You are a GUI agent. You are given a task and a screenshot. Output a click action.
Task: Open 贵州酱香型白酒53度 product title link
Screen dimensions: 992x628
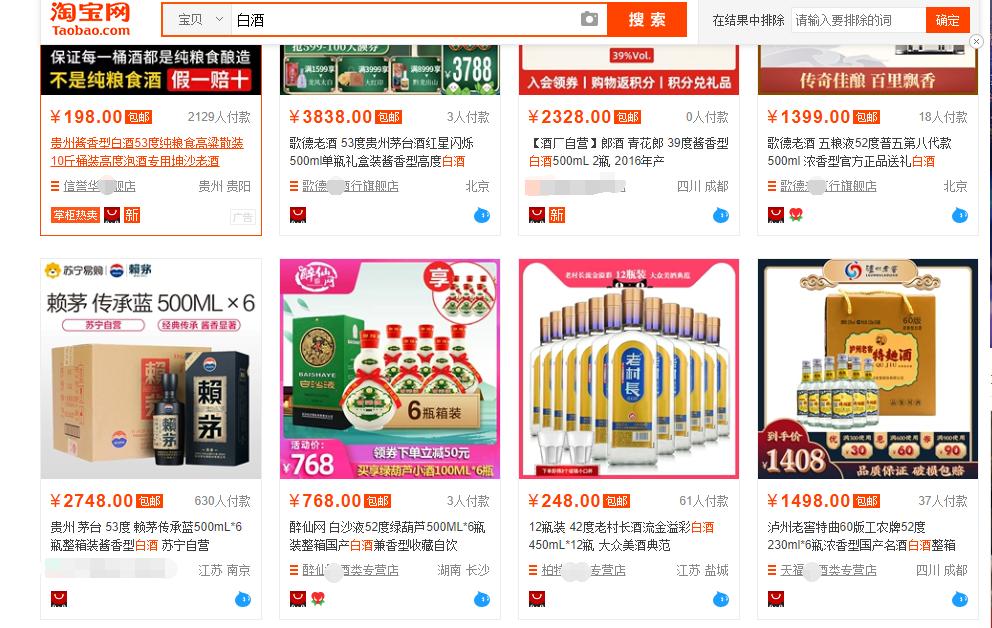click(x=147, y=152)
